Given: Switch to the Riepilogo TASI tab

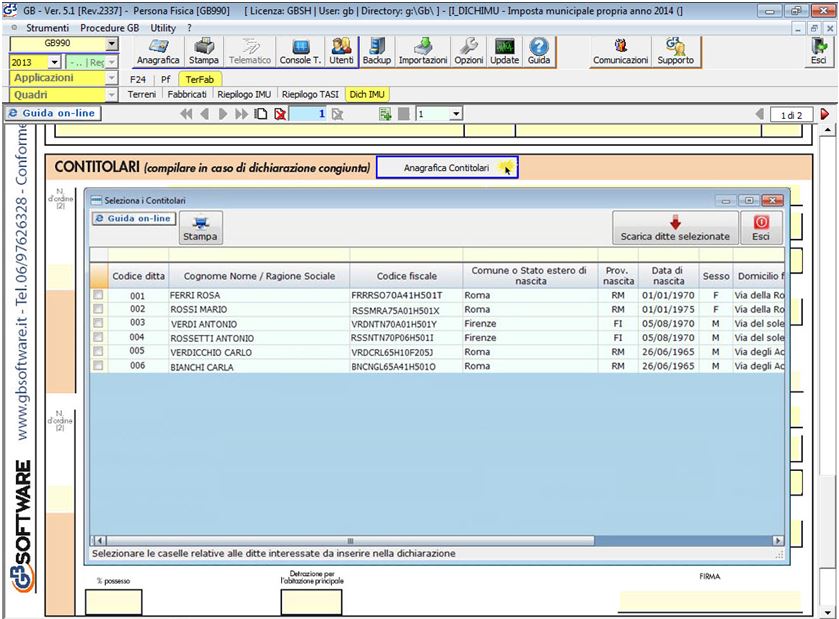Looking at the screenshot, I should (x=310, y=95).
